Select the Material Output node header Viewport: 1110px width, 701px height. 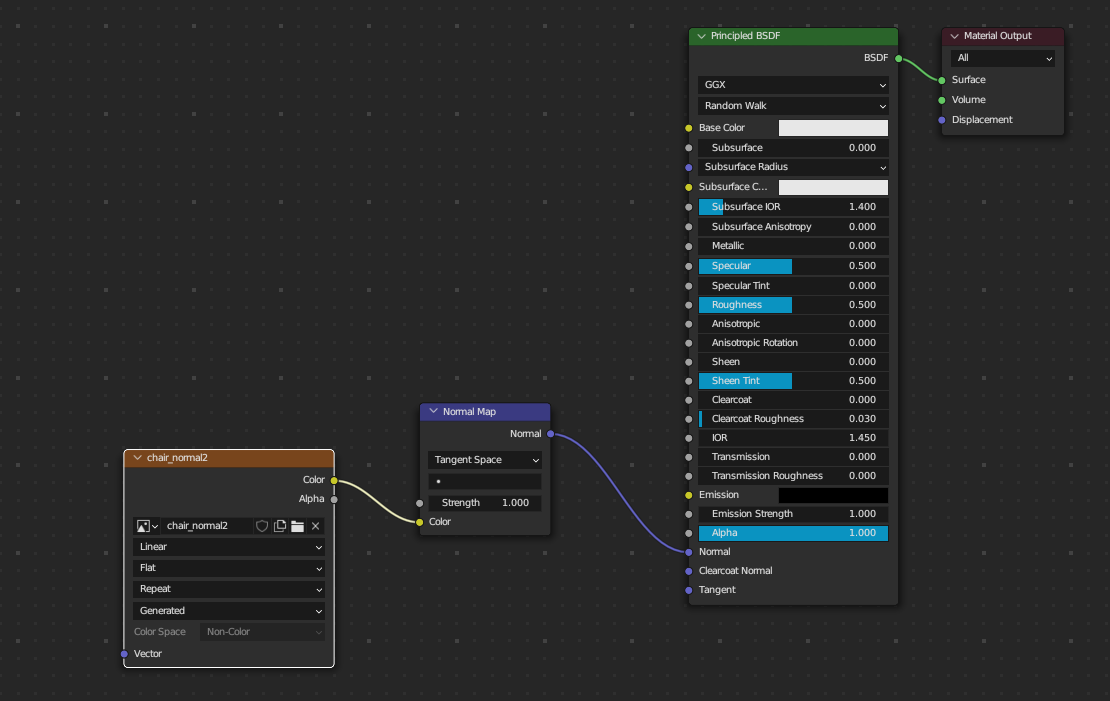[1002, 36]
